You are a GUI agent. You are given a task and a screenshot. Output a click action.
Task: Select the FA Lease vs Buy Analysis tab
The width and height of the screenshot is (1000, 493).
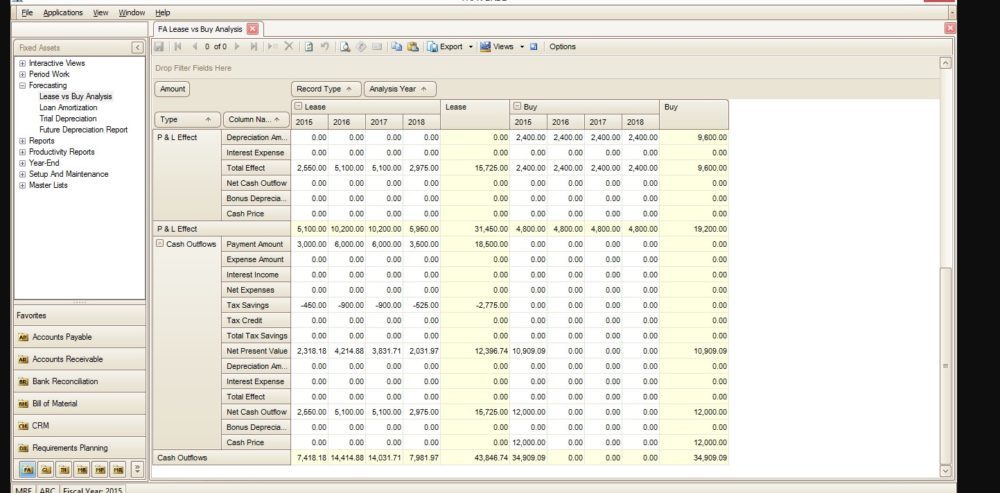click(x=200, y=29)
